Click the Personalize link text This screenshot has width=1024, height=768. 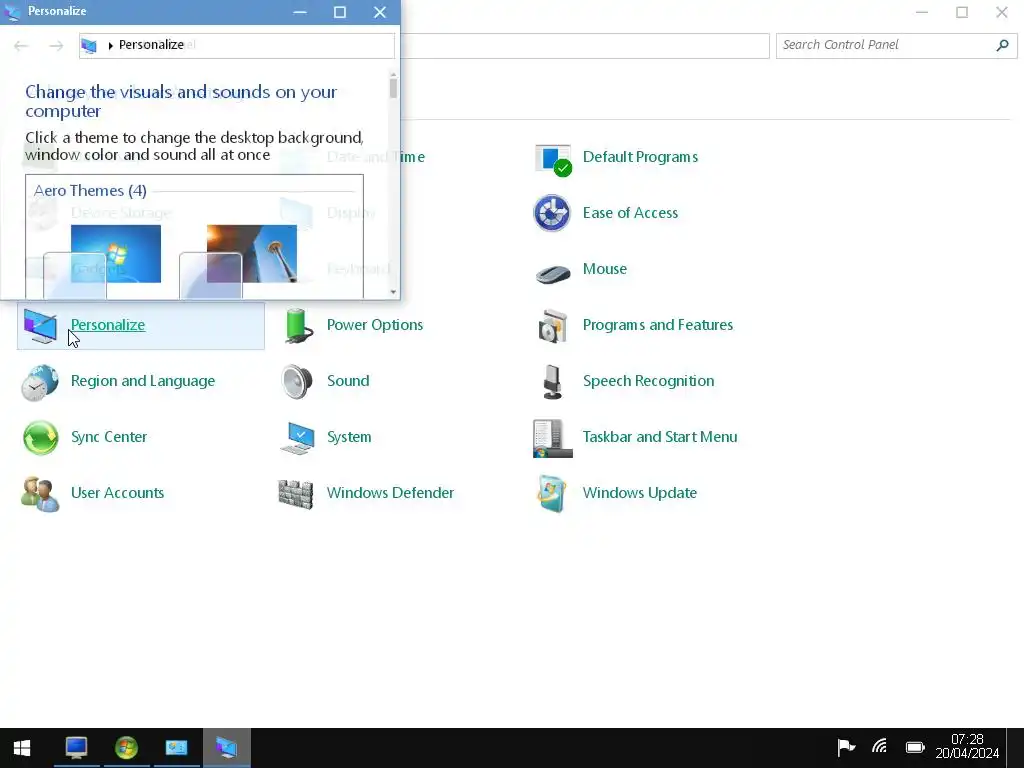click(108, 325)
